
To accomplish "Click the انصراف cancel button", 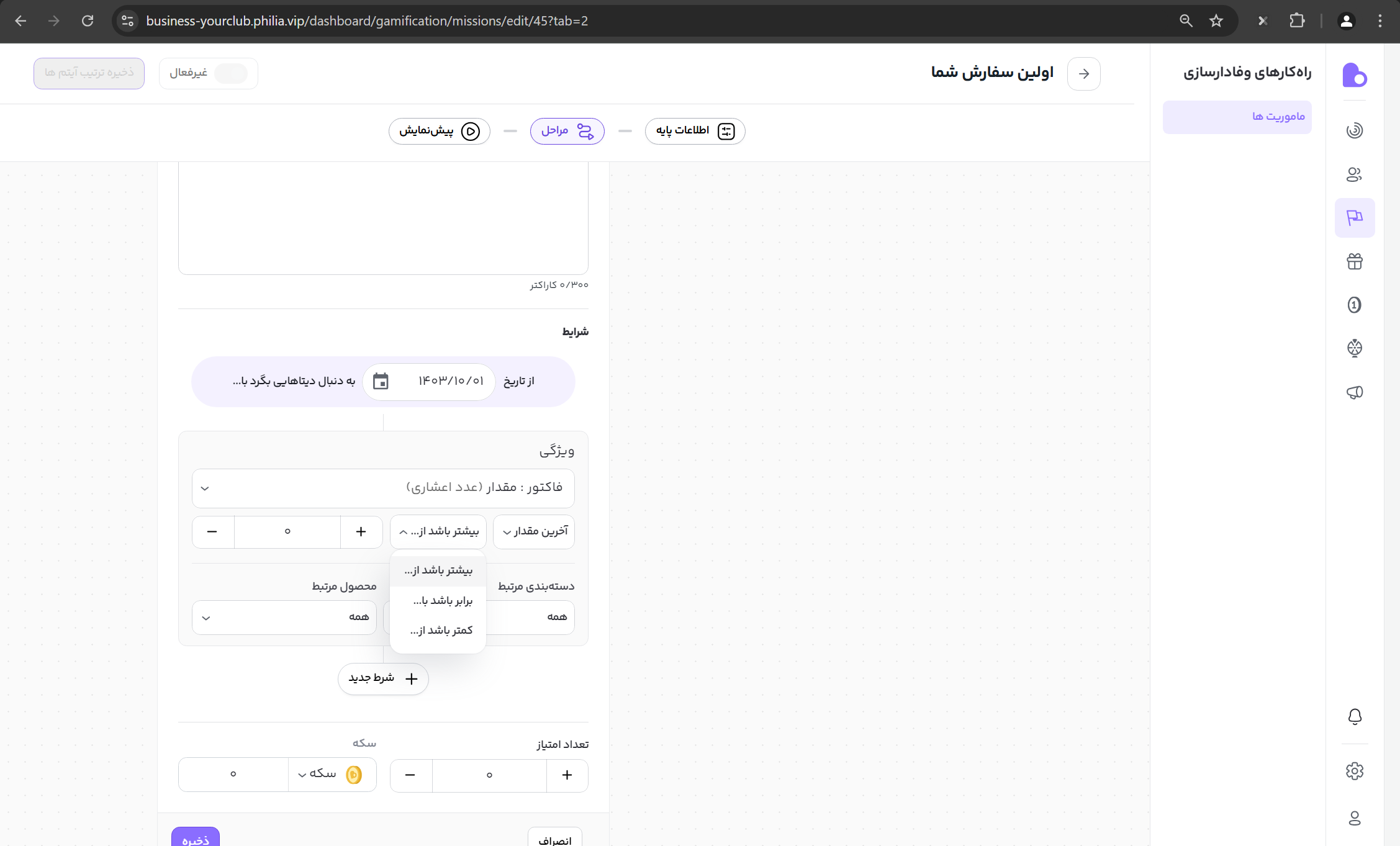I will 554,839.
